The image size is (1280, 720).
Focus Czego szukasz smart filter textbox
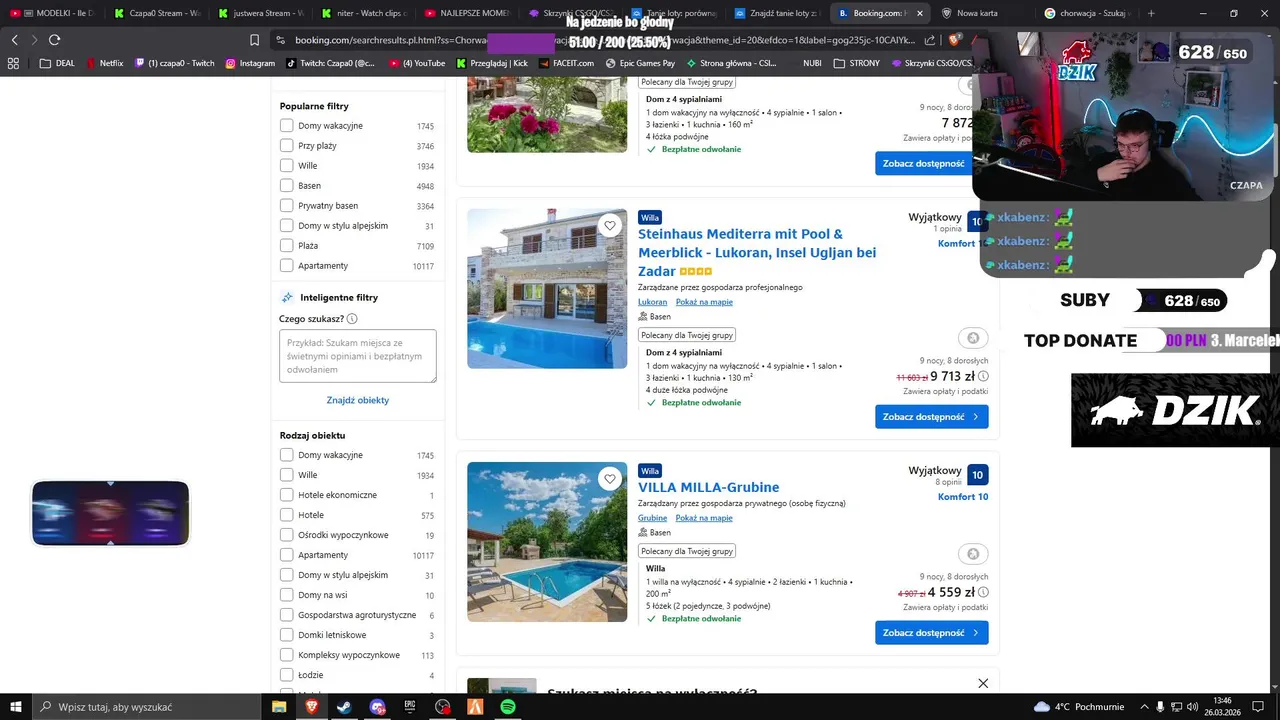(x=358, y=356)
